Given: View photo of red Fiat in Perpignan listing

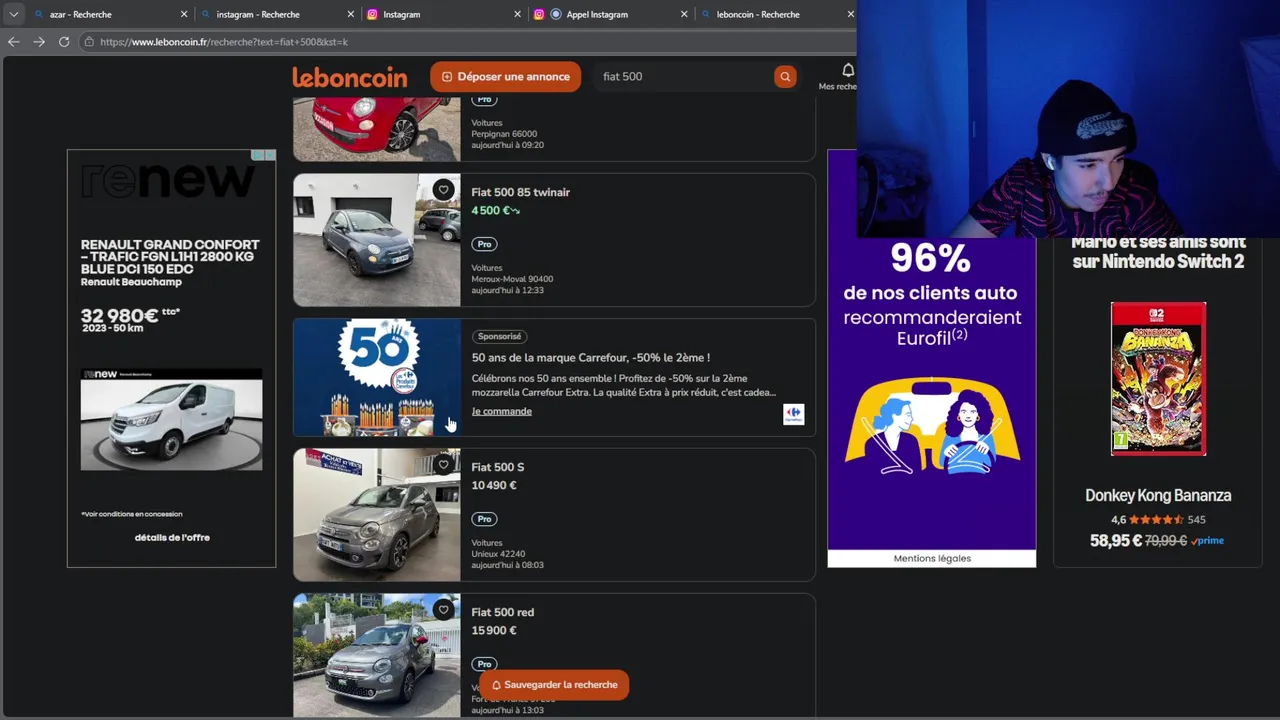Looking at the screenshot, I should click(x=376, y=129).
